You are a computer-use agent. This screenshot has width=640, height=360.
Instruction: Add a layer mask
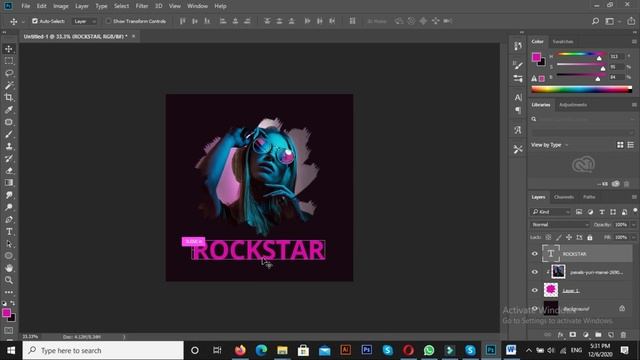coord(573,335)
